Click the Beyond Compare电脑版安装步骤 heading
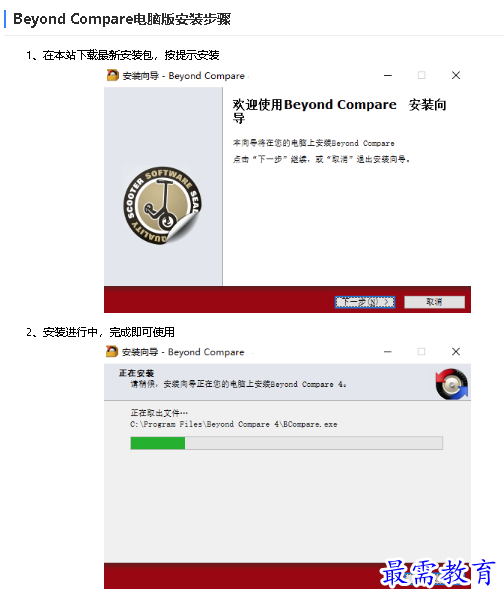Screen dimensions: 504x604 [x=122, y=19]
